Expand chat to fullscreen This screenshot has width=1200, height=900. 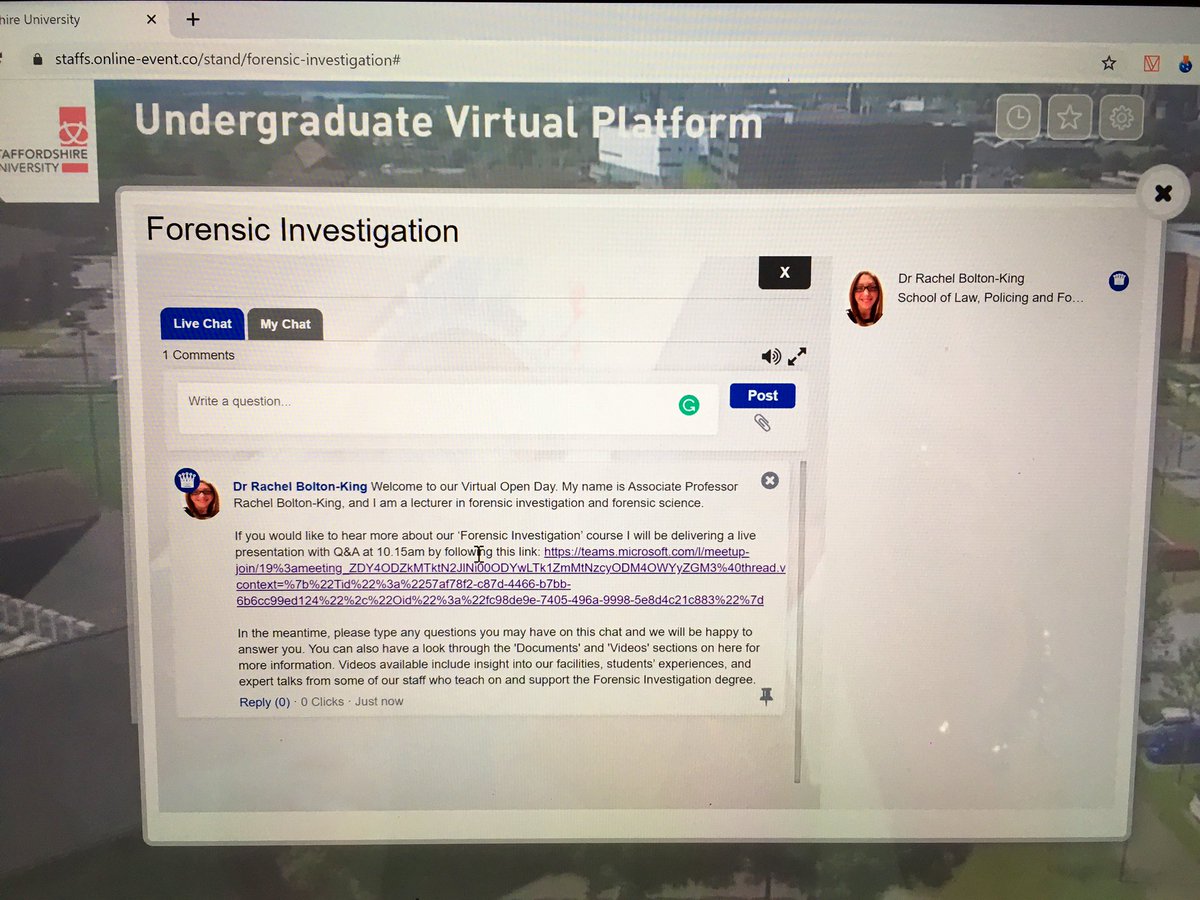tap(797, 356)
